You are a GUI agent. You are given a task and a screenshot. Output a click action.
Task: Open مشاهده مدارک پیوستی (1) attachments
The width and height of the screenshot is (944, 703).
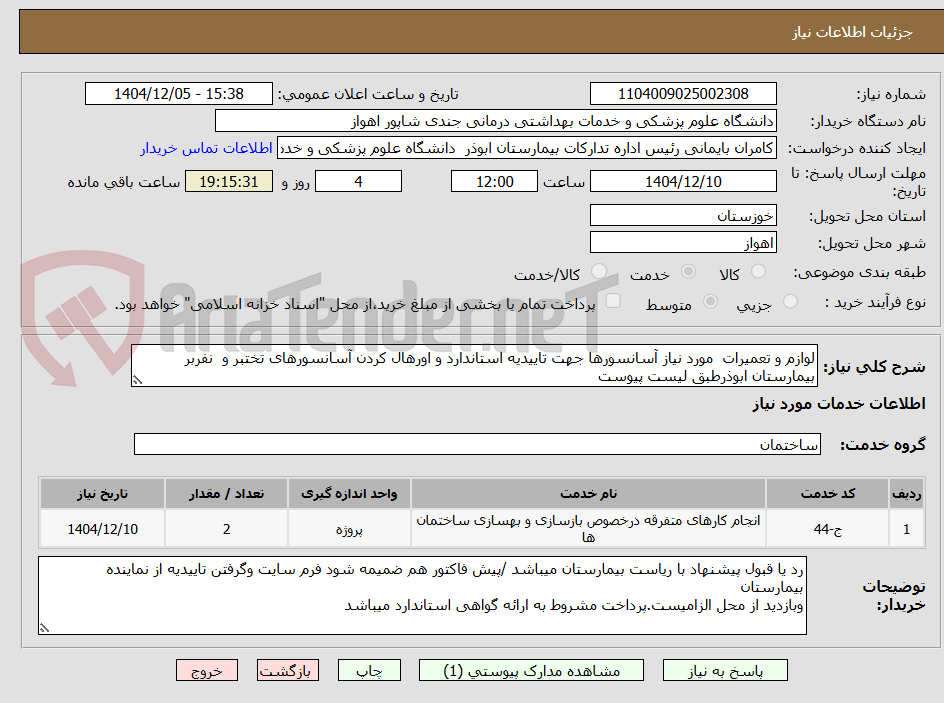coord(531,670)
